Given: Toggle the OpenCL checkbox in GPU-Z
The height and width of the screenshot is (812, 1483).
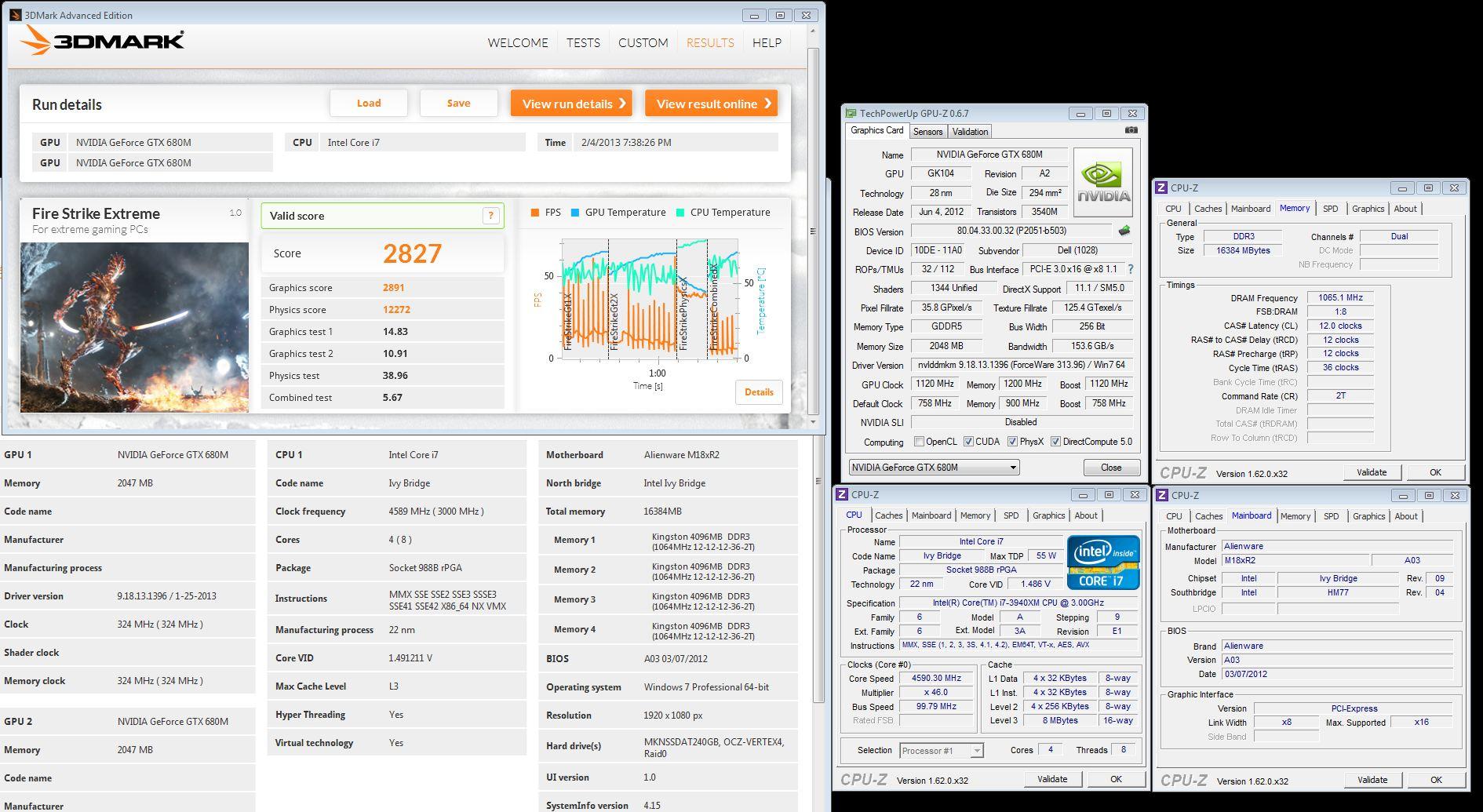Looking at the screenshot, I should coord(918,442).
